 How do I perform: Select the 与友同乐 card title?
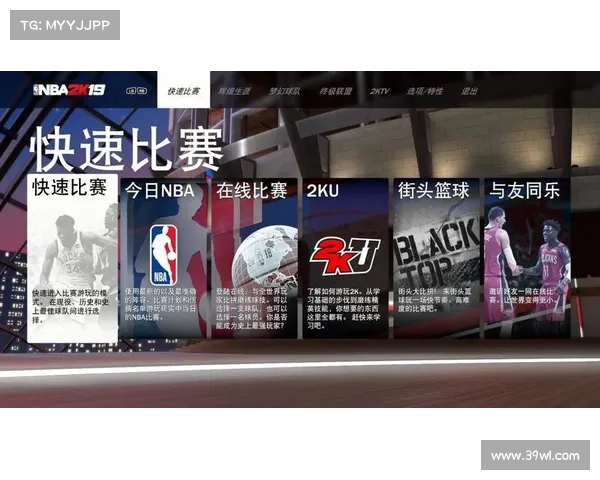tap(525, 191)
